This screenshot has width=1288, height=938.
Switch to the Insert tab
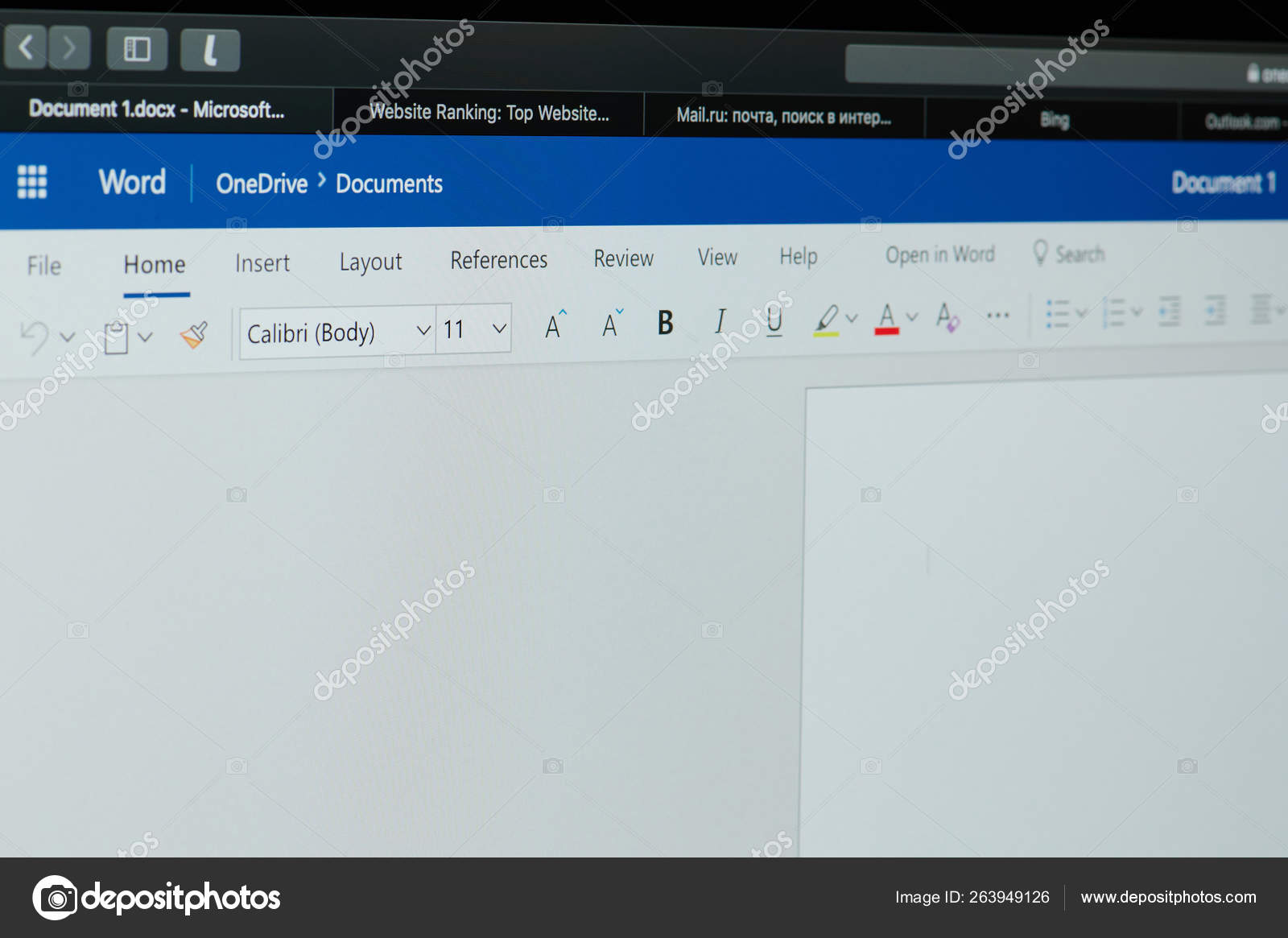point(262,263)
